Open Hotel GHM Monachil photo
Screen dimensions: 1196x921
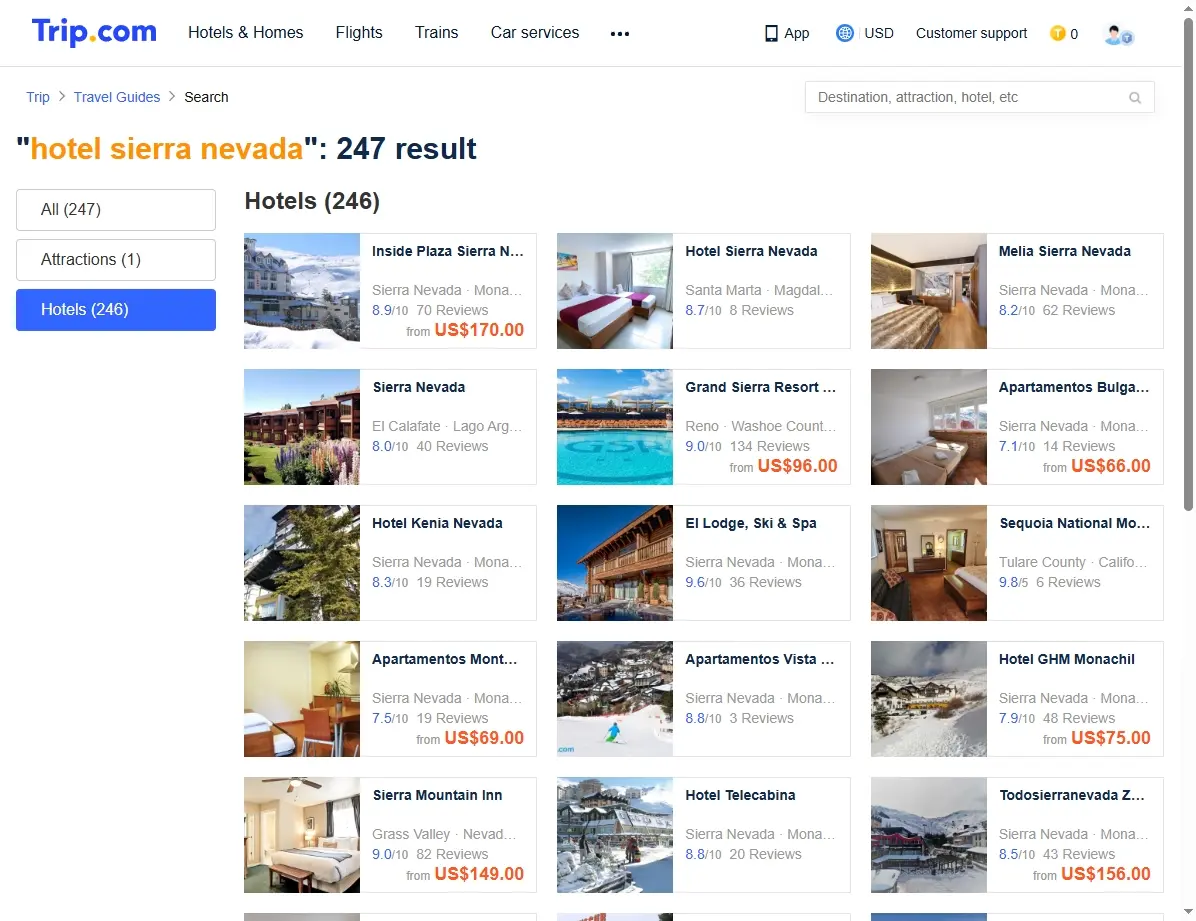pyautogui.click(x=929, y=698)
